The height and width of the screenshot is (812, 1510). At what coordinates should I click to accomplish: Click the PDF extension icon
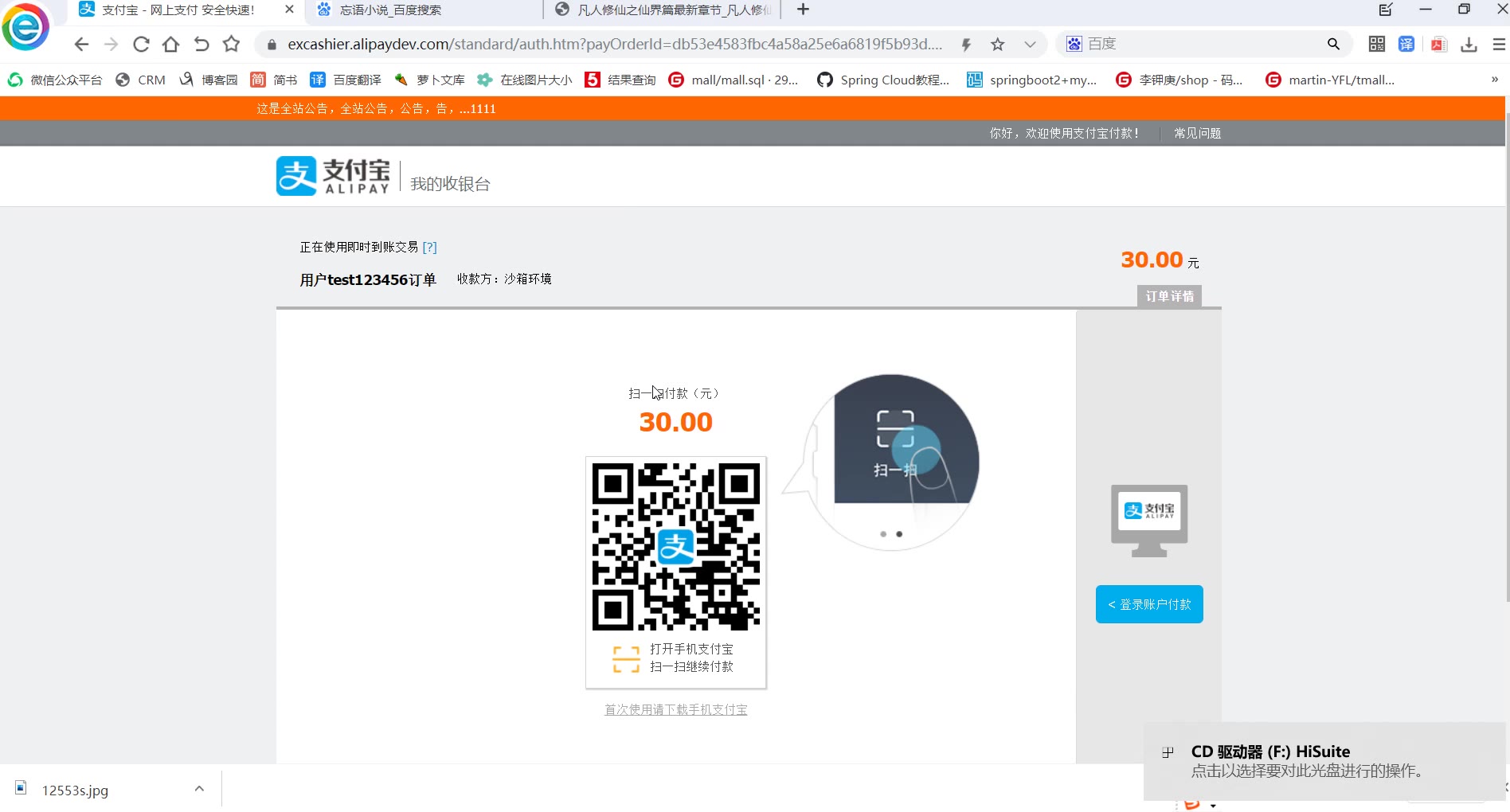pos(1438,44)
